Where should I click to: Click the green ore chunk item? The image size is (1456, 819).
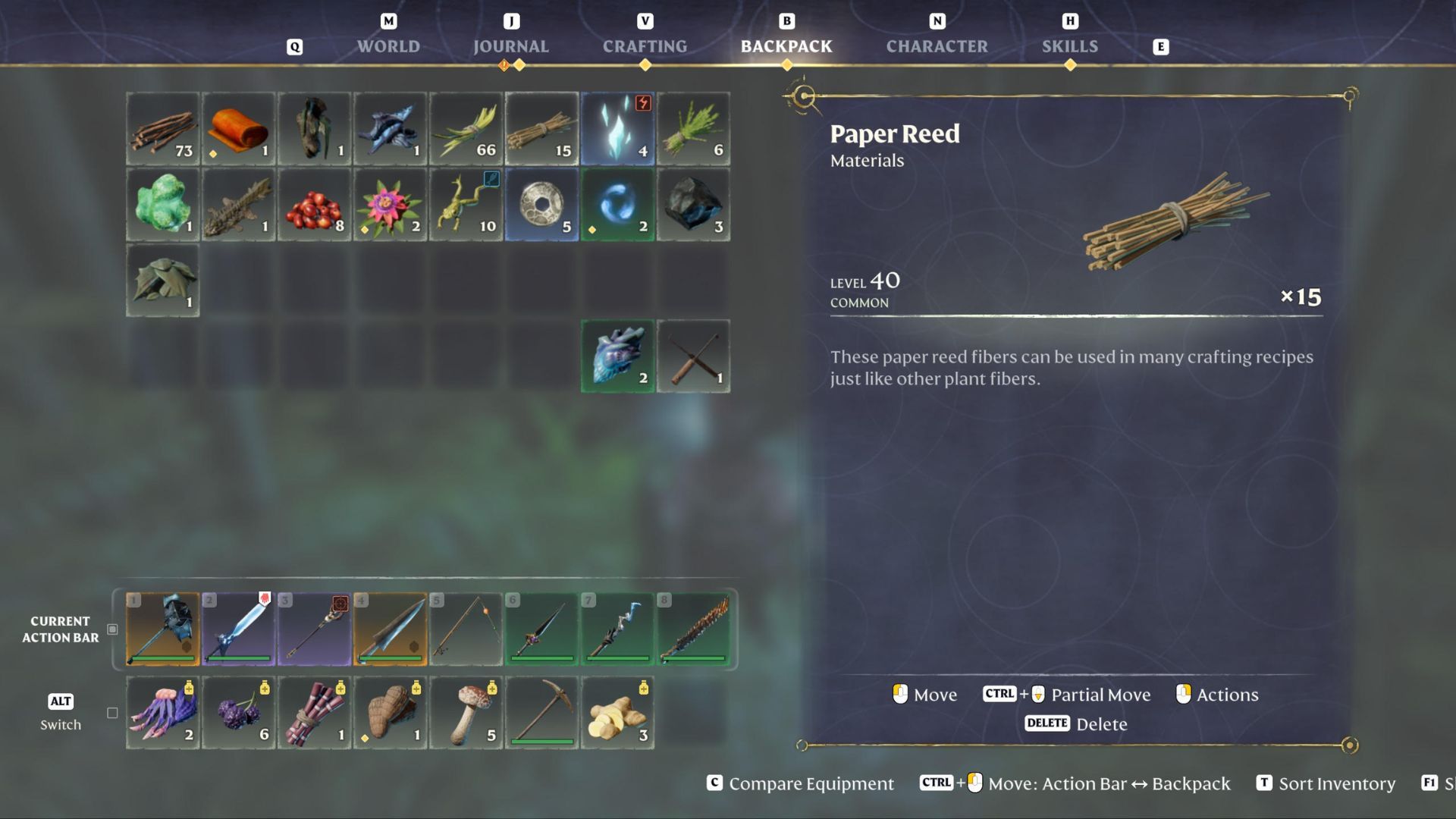162,205
